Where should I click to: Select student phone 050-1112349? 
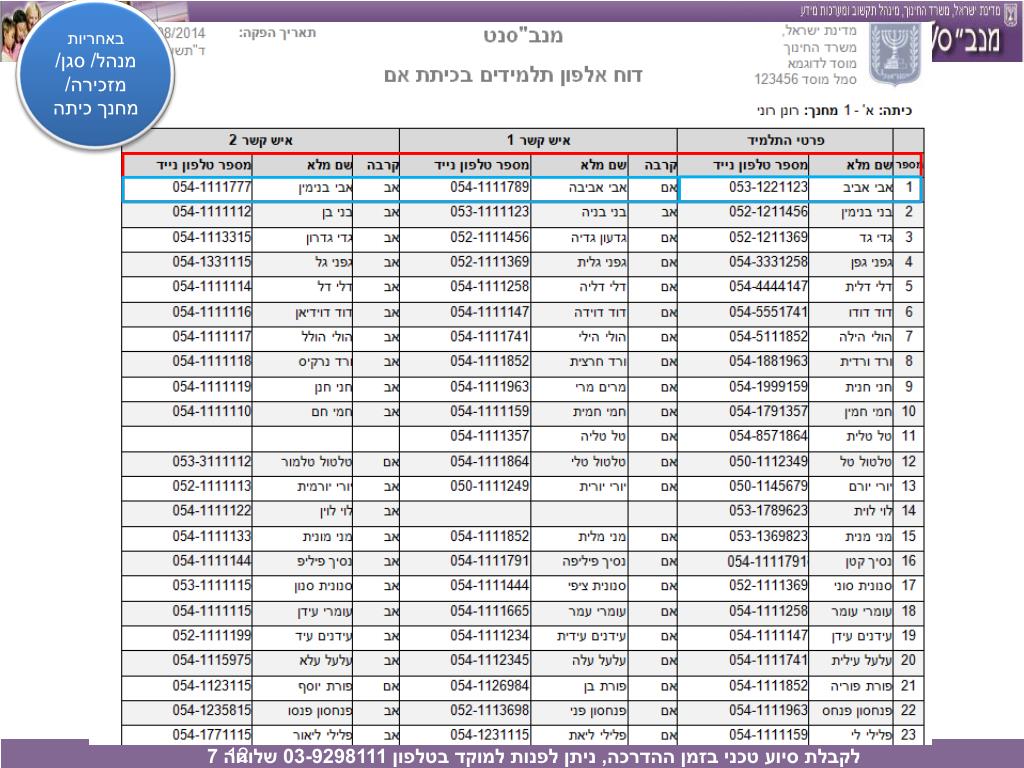pyautogui.click(x=768, y=462)
